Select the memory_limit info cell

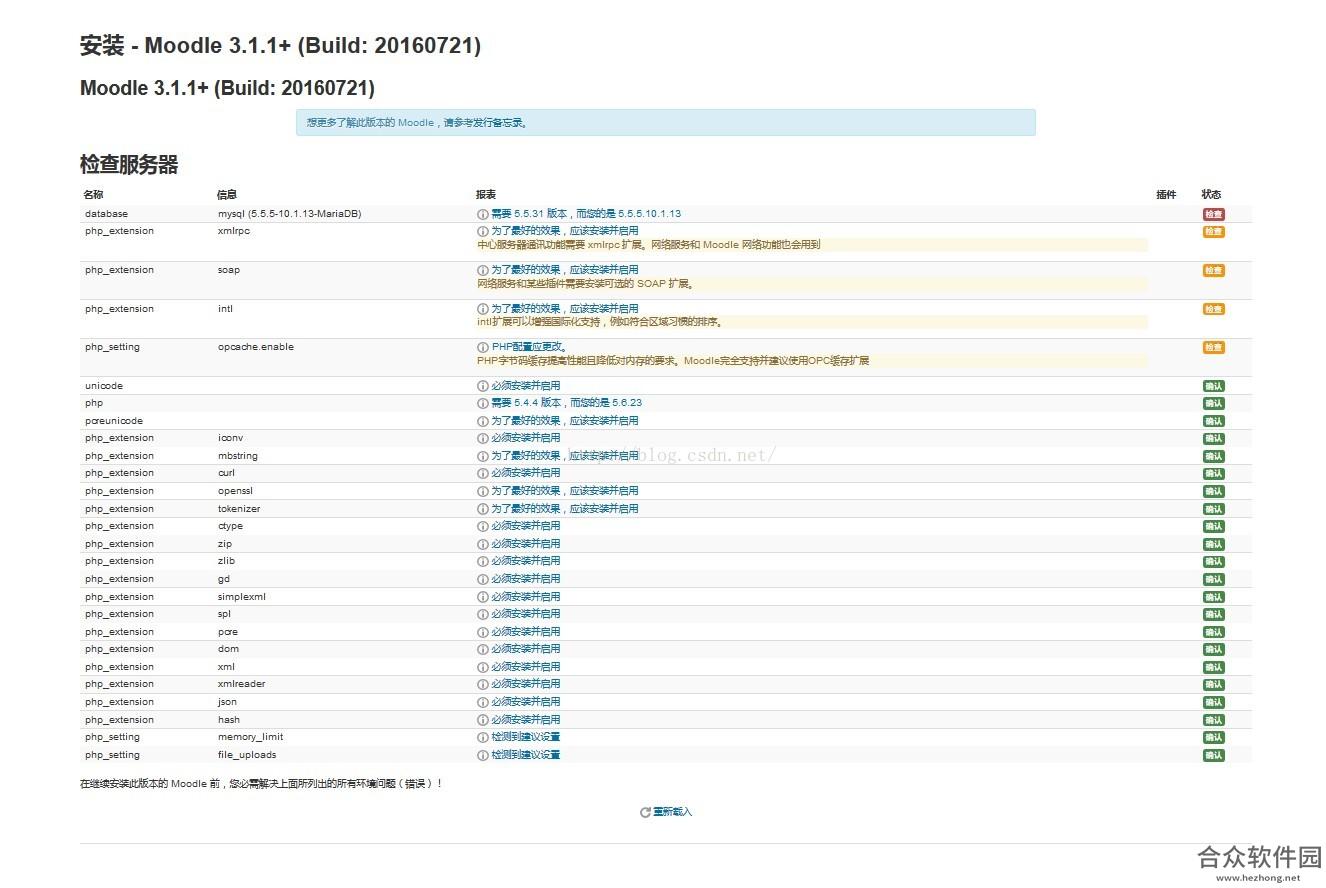pyautogui.click(x=251, y=737)
